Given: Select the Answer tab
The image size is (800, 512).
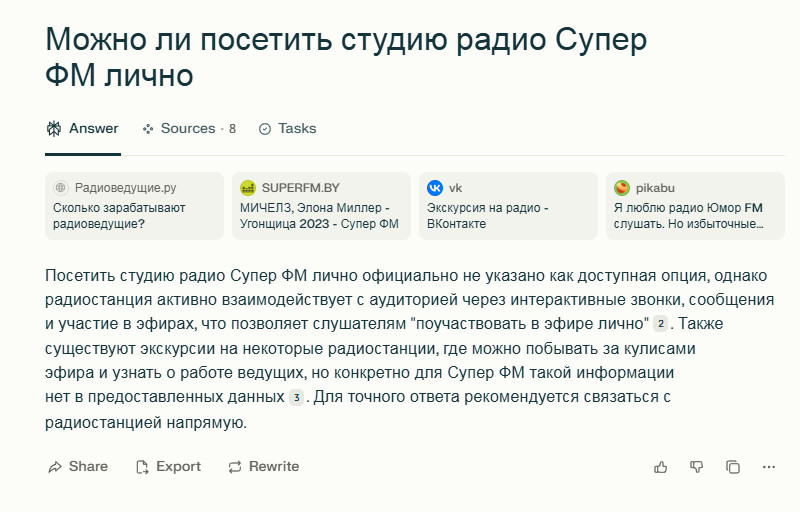Looking at the screenshot, I should click(x=83, y=129).
